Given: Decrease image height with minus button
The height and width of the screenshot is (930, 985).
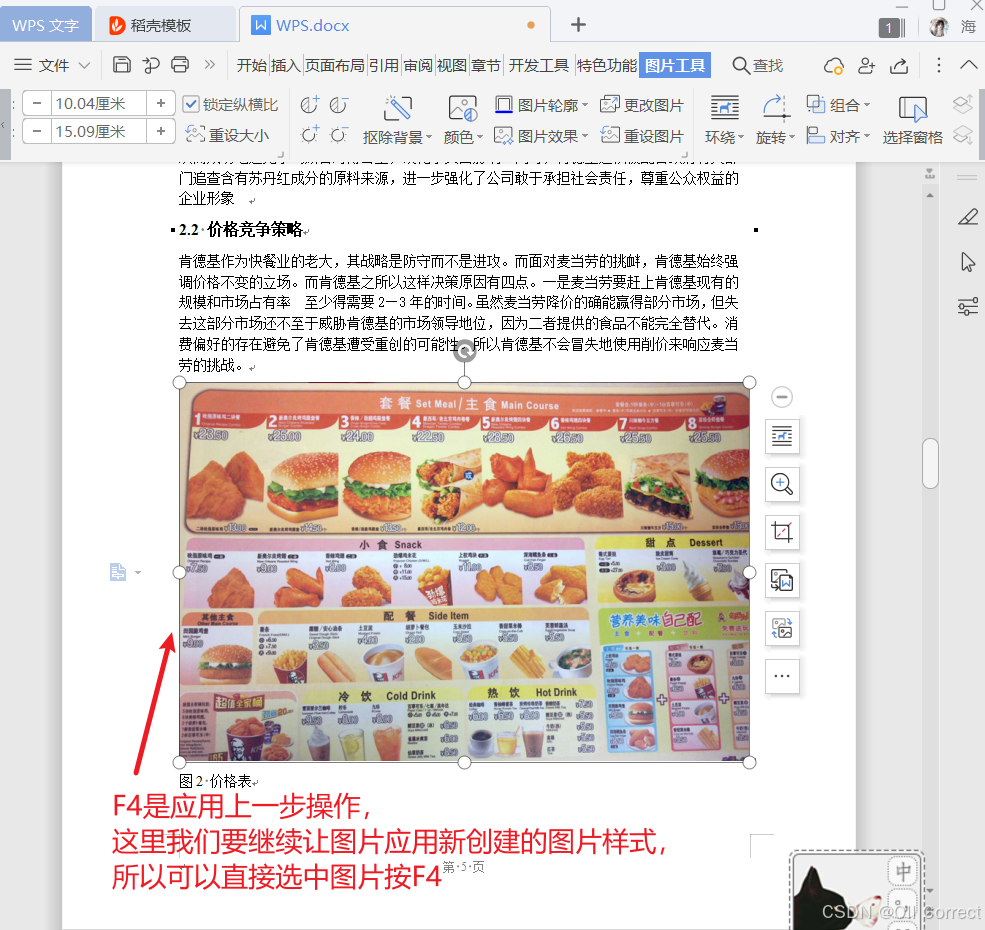Looking at the screenshot, I should coord(37,103).
